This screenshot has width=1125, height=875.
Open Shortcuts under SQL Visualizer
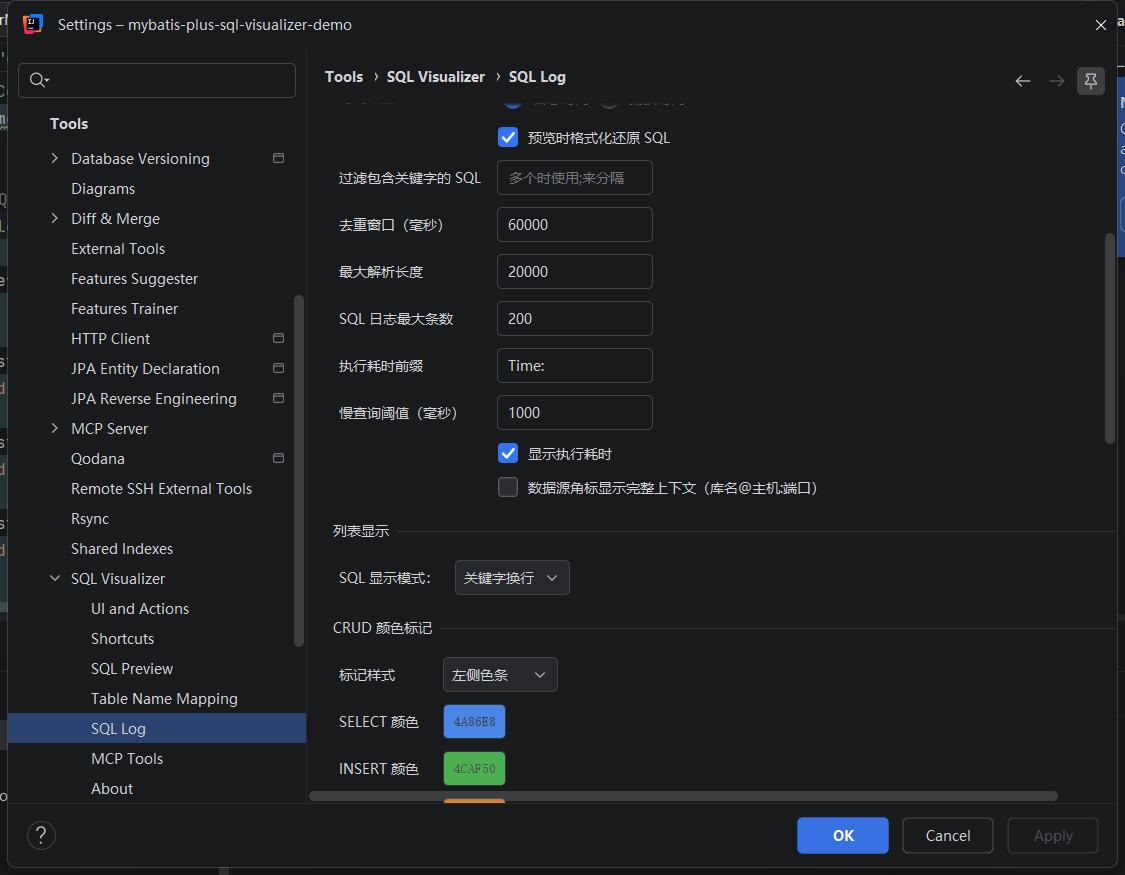(x=122, y=638)
